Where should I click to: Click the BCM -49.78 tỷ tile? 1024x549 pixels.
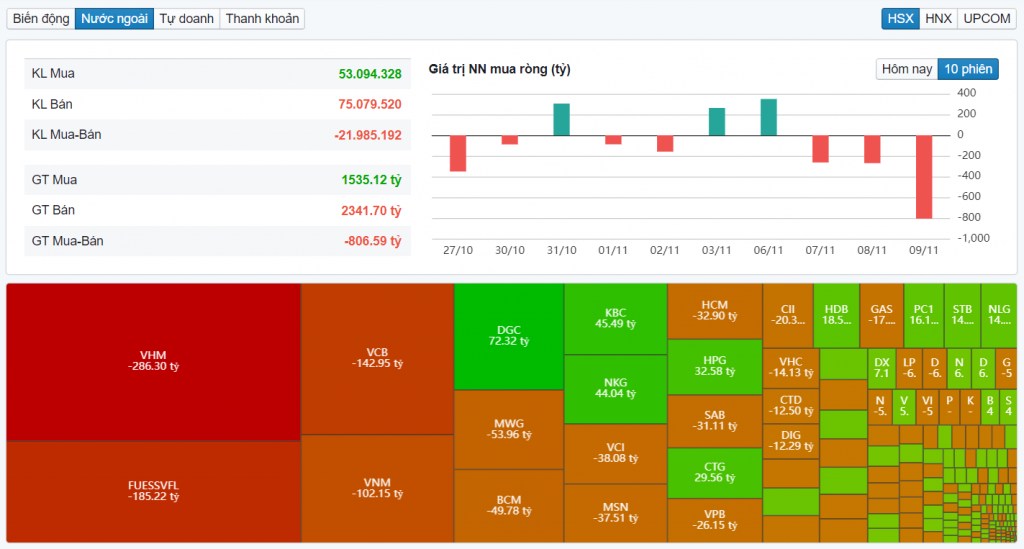point(509,506)
